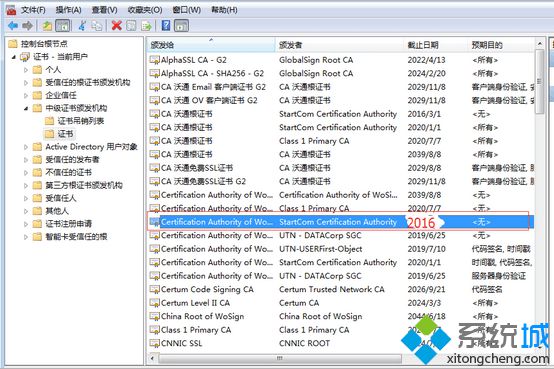
Task: Click certificate icon of CA 沃通免费SSL证书 G2
Action: coord(154,181)
